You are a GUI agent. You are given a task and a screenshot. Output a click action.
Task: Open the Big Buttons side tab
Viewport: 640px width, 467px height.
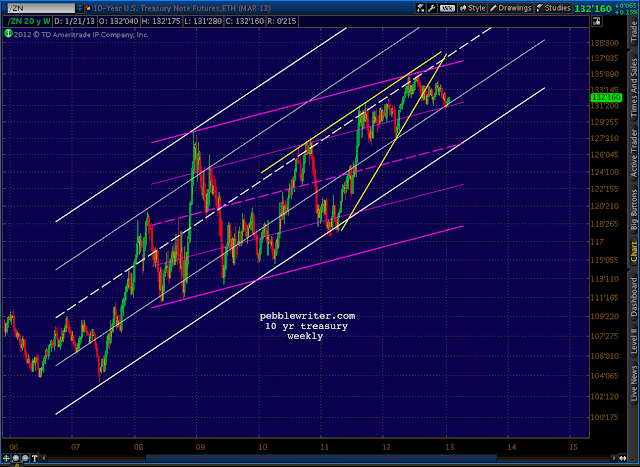coord(634,210)
